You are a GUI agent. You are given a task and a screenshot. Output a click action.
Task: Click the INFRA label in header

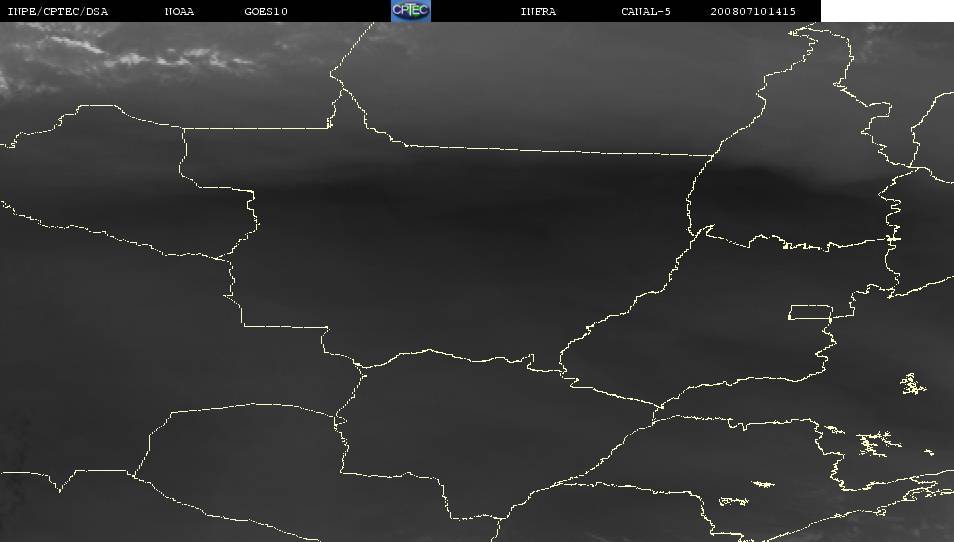[x=538, y=12]
